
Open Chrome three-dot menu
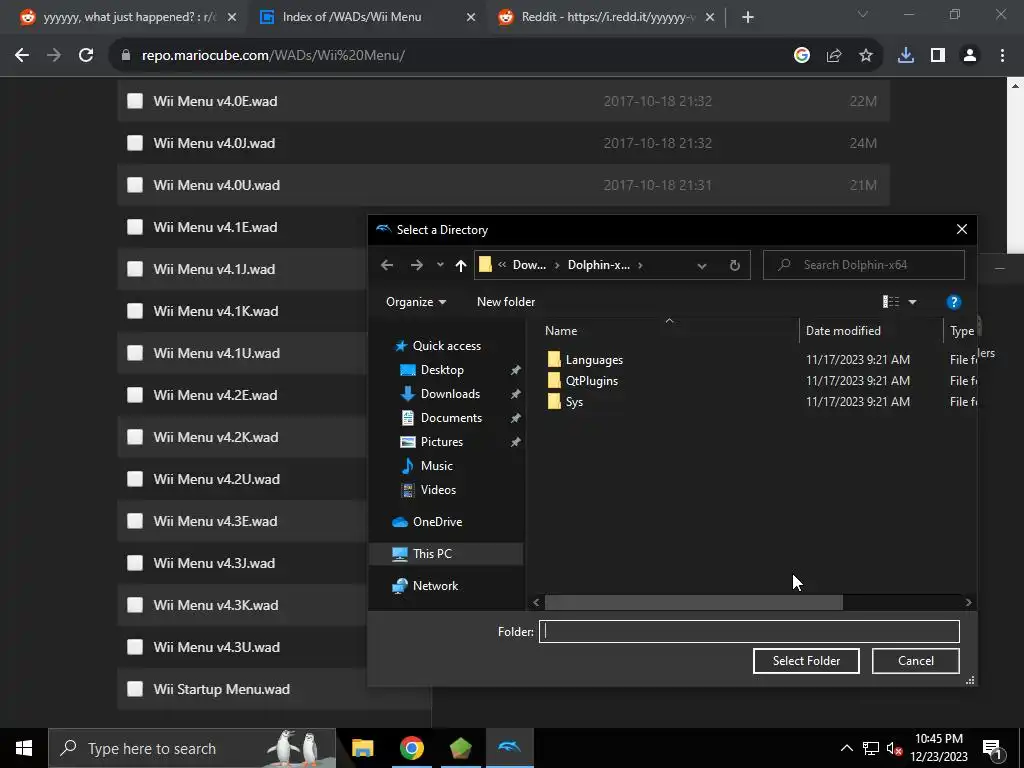(1002, 56)
